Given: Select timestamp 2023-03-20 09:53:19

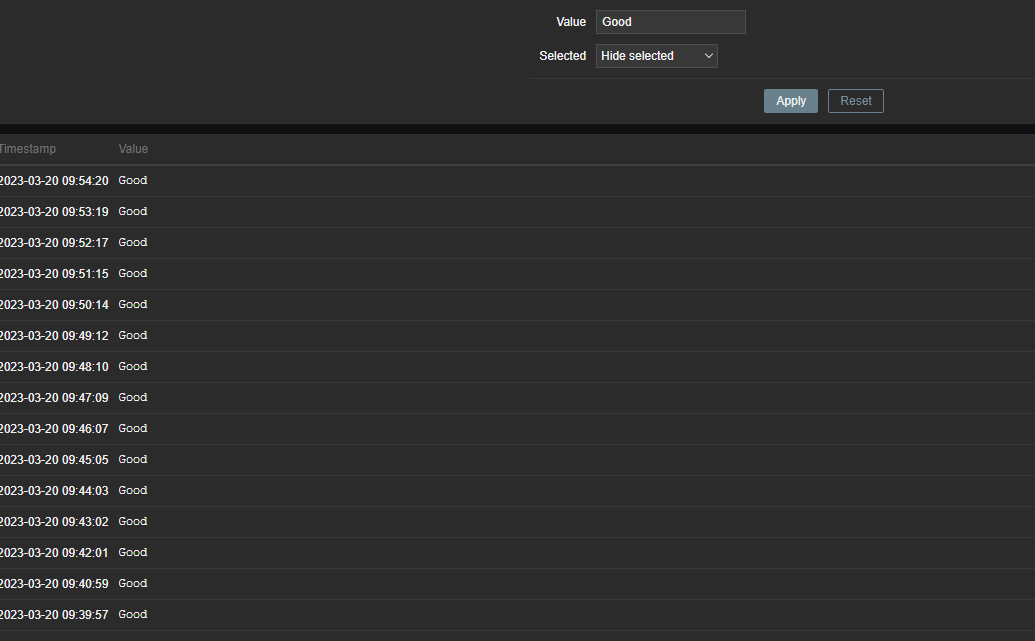Looking at the screenshot, I should [x=54, y=212].
